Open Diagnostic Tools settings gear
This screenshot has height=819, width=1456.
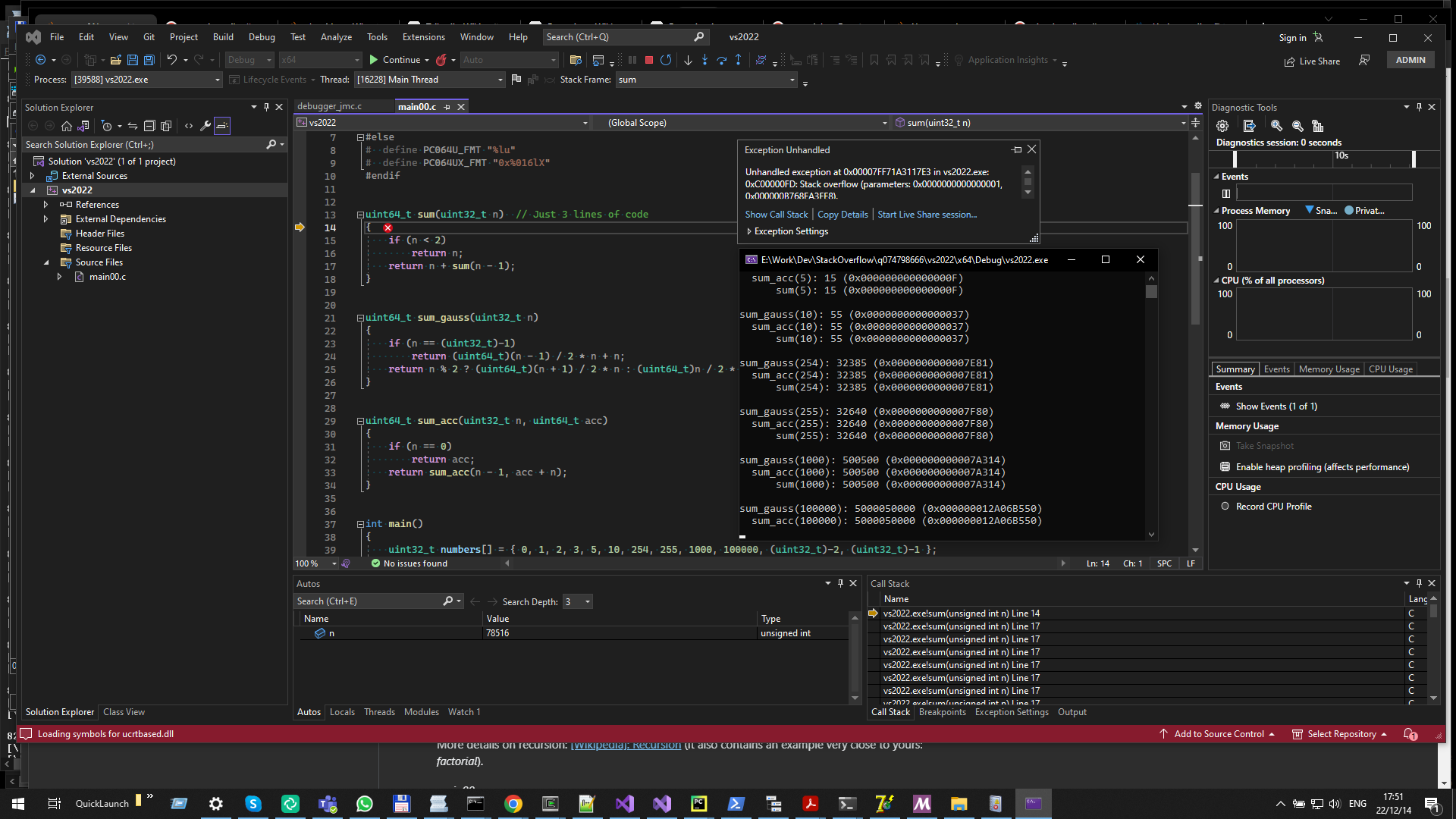coord(1222,126)
